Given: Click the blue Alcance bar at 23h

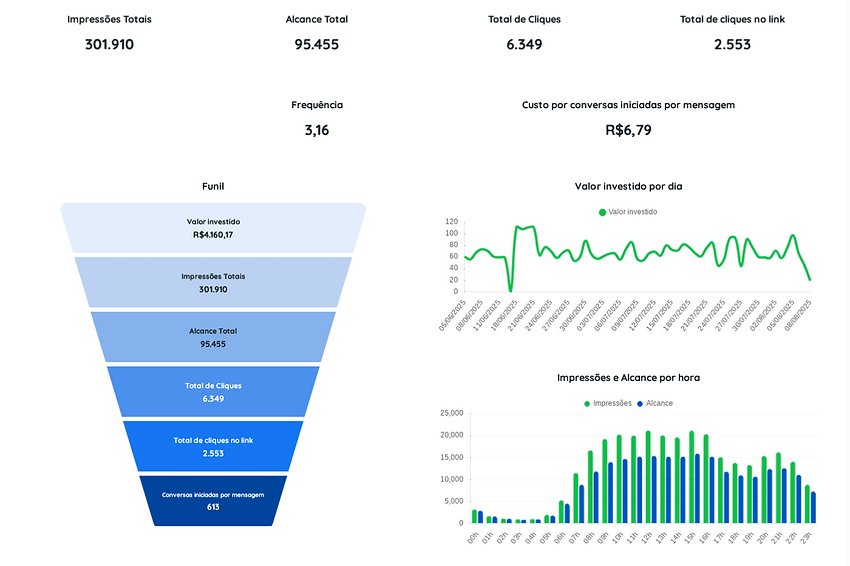Looking at the screenshot, I should [x=813, y=507].
